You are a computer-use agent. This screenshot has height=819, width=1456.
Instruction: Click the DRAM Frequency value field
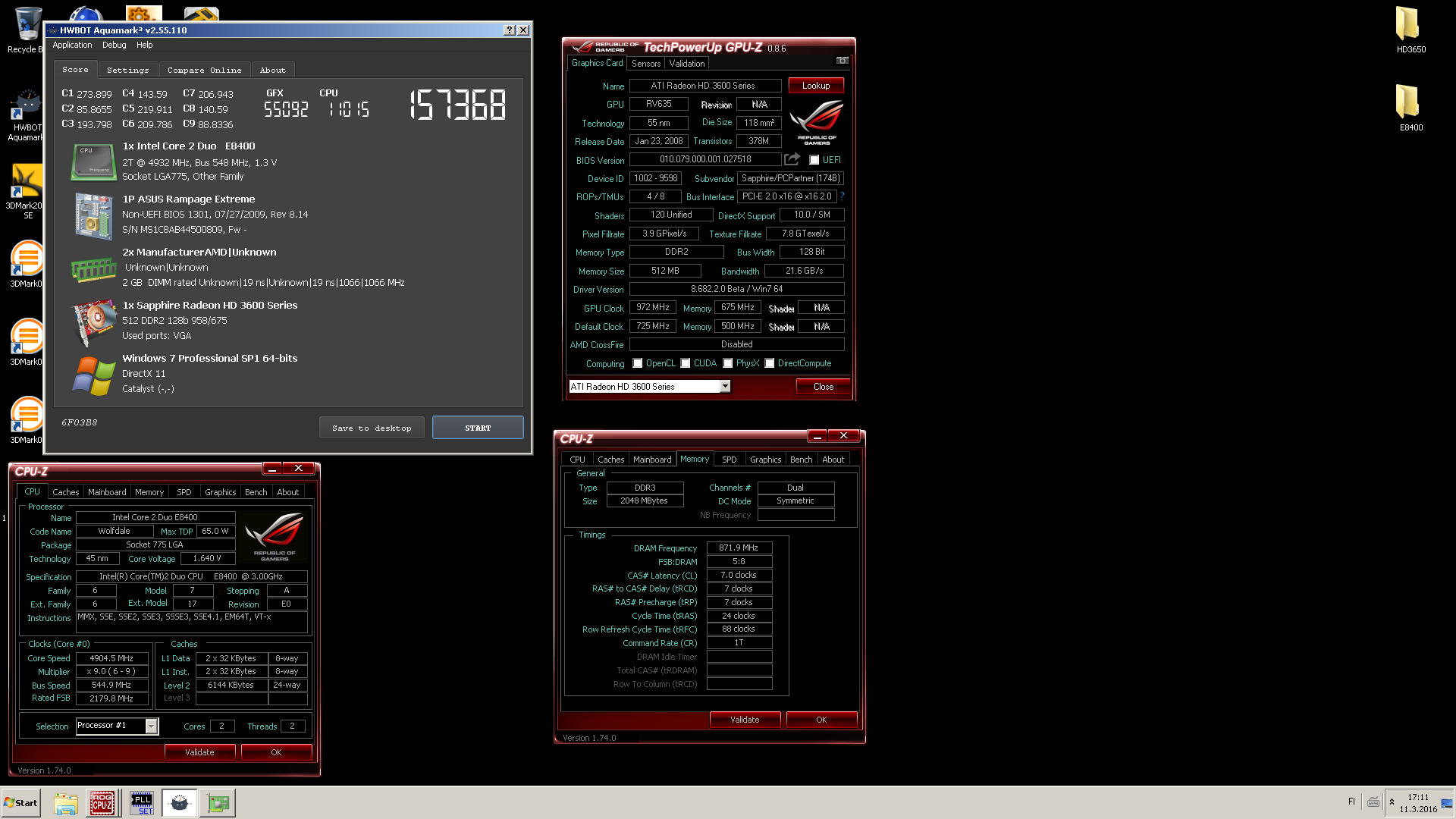tap(739, 548)
